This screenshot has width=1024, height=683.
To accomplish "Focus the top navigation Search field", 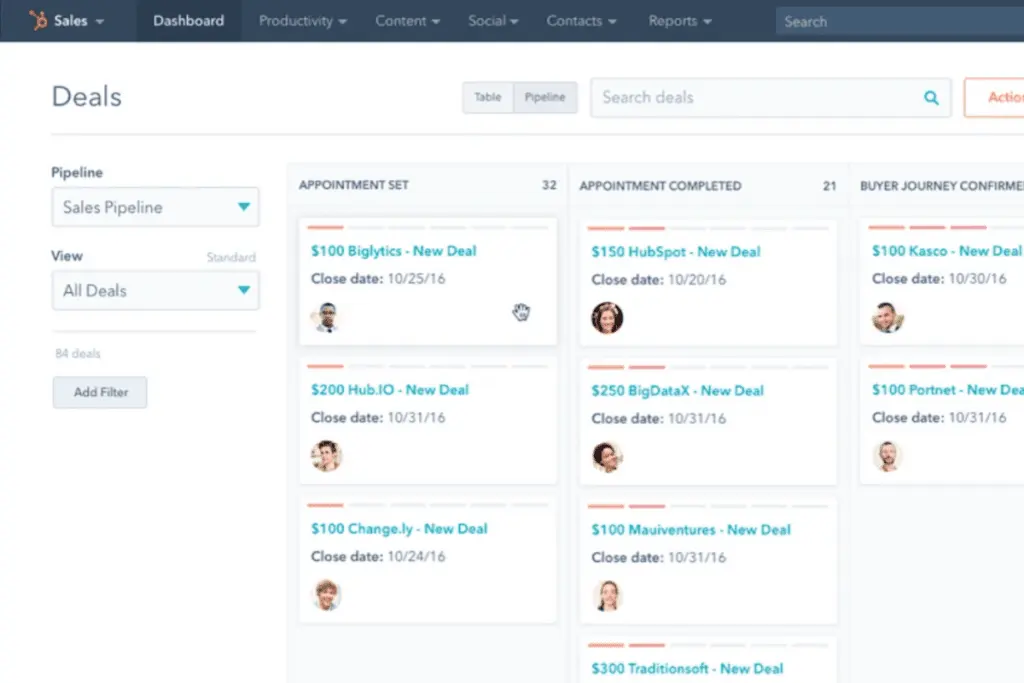I will point(900,22).
